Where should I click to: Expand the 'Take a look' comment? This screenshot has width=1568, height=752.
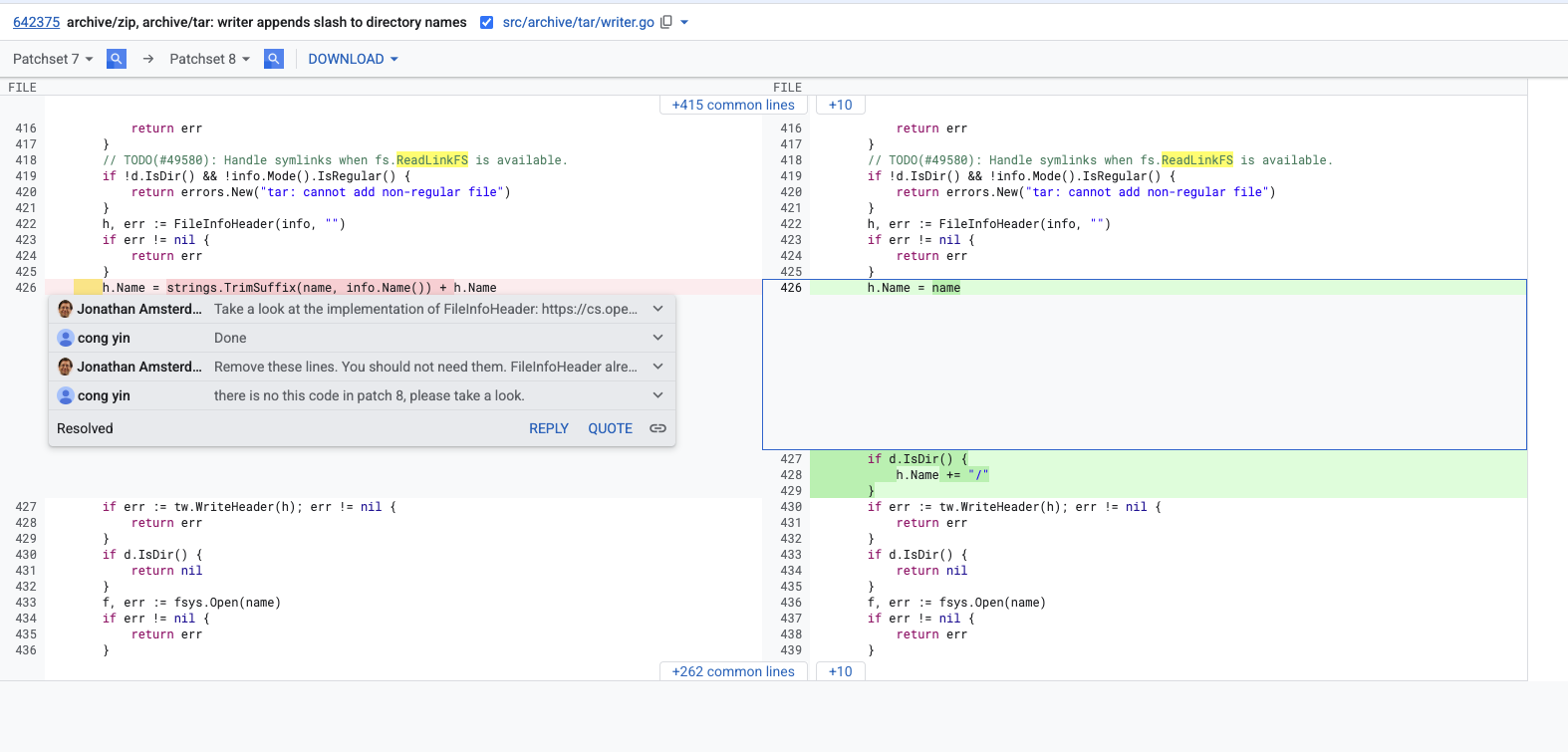point(657,309)
